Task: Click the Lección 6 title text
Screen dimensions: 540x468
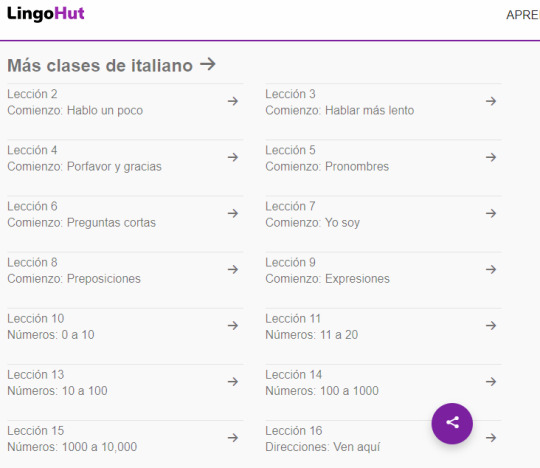Action: (32, 206)
